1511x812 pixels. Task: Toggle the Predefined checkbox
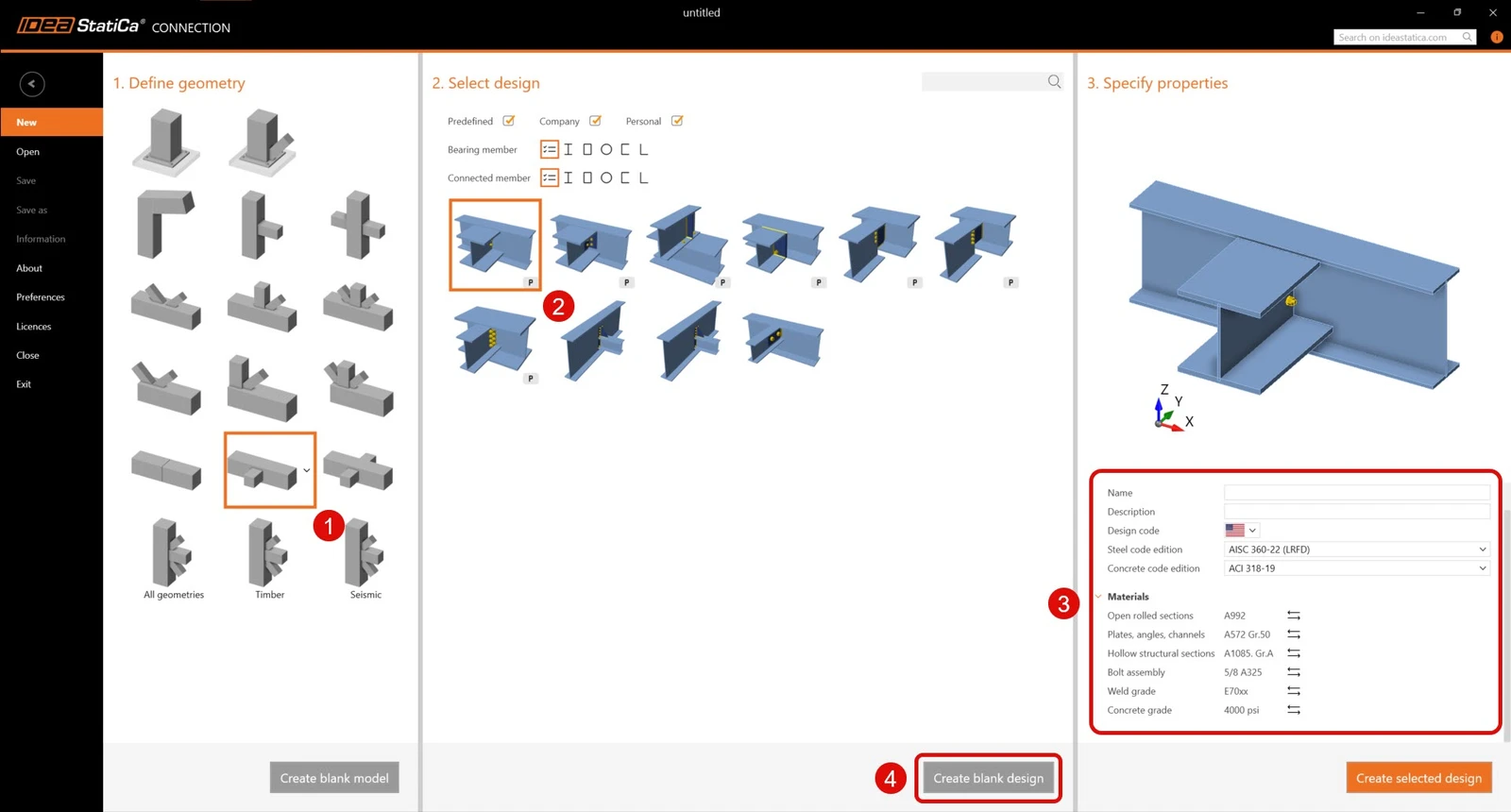click(509, 121)
